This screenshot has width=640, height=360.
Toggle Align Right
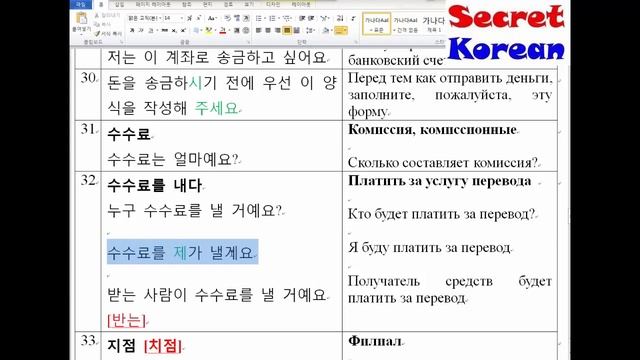[x=278, y=30]
